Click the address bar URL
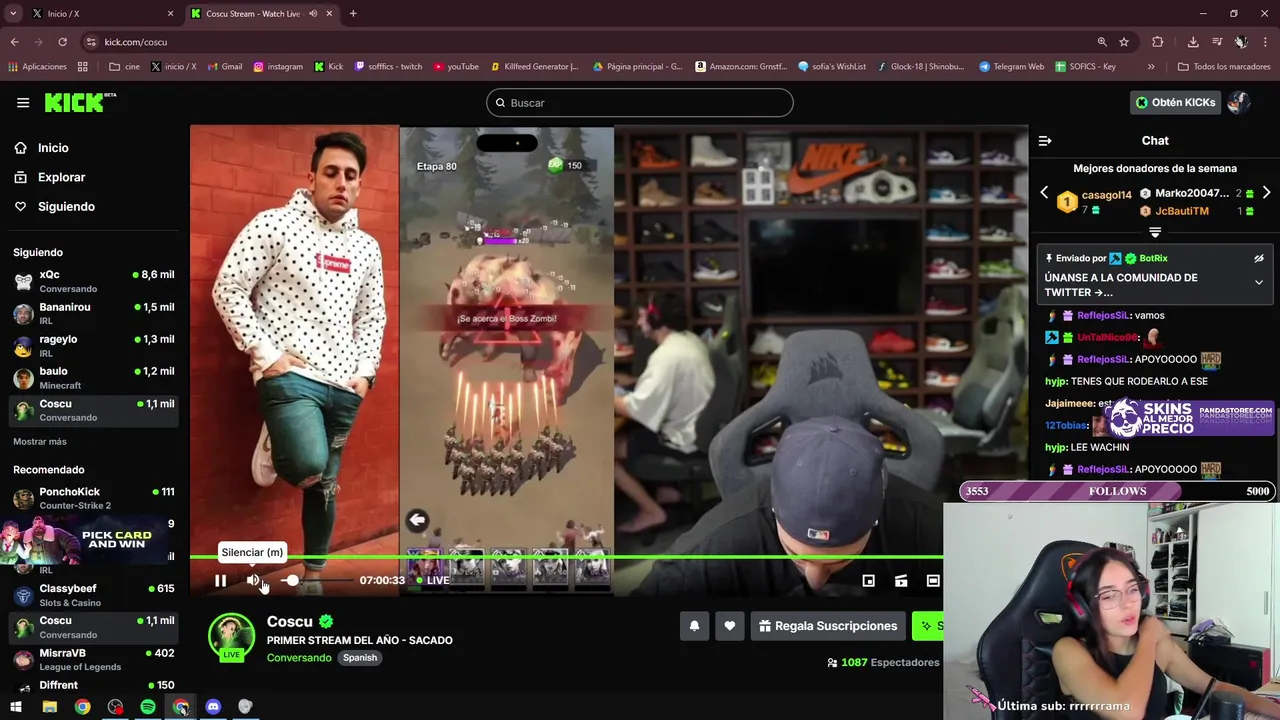Screen dimensions: 1280x720 (x=135, y=42)
